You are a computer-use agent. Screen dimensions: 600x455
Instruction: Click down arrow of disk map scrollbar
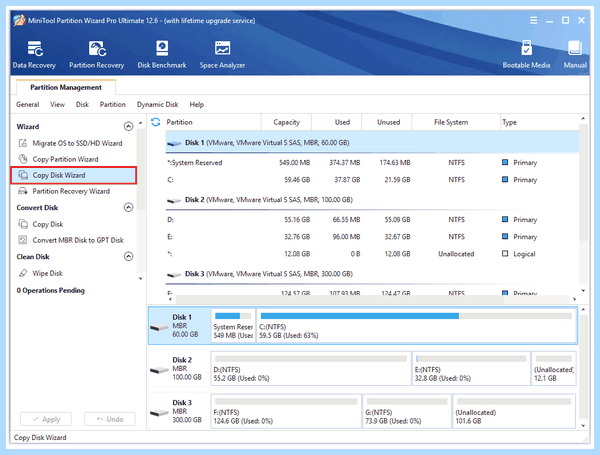[583, 426]
